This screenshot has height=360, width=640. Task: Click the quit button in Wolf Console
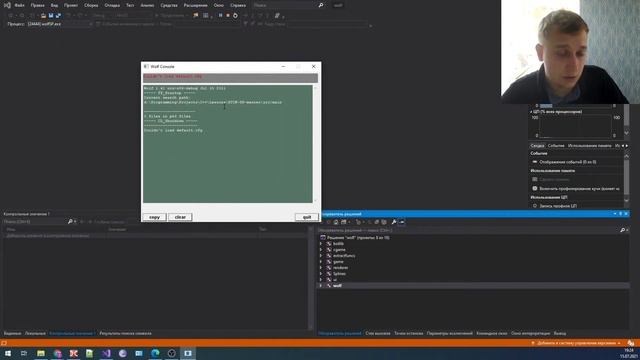point(307,217)
